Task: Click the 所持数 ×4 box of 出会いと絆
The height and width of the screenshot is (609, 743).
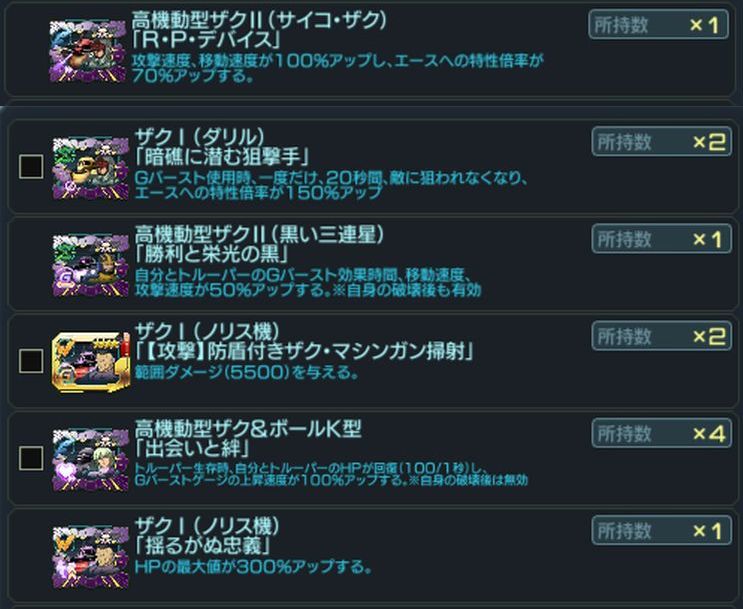Action: [661, 433]
